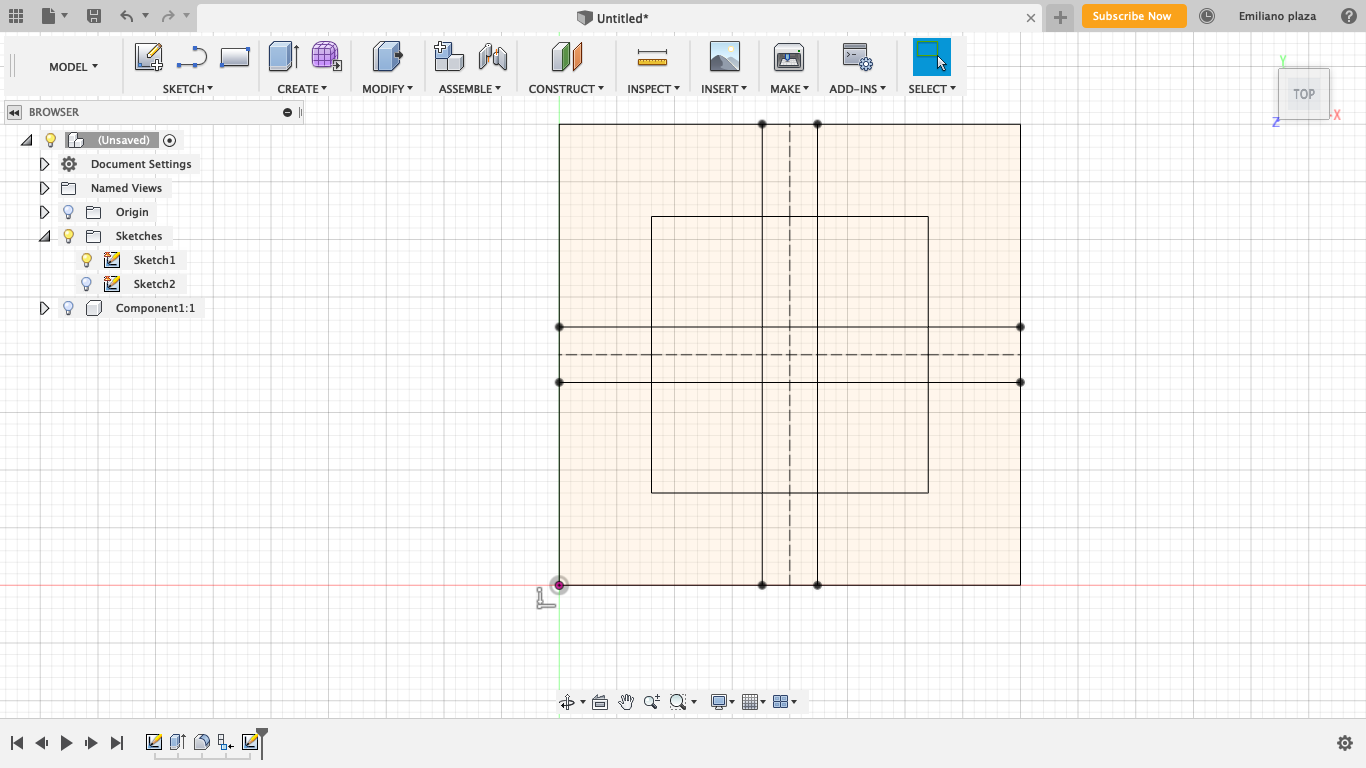Click the Subscribe Now button
The image size is (1366, 768).
click(1134, 16)
